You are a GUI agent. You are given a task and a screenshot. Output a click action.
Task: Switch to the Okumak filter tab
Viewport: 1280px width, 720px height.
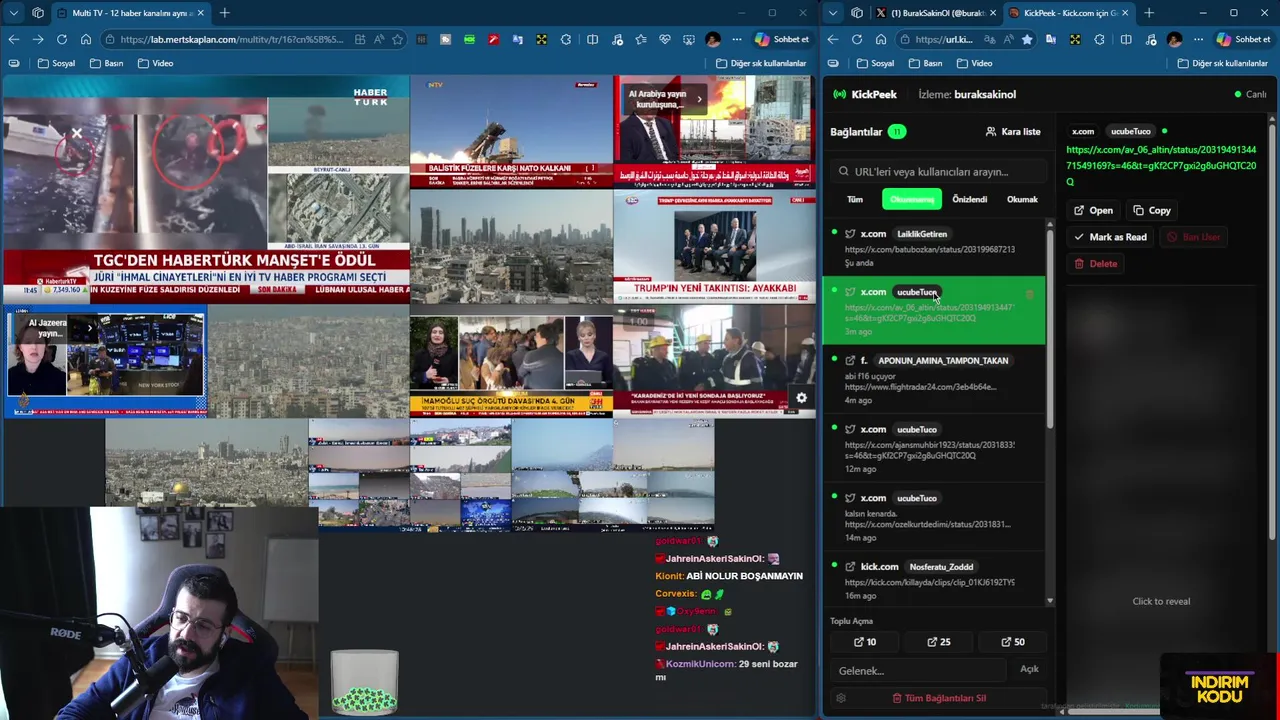pyautogui.click(x=1022, y=199)
